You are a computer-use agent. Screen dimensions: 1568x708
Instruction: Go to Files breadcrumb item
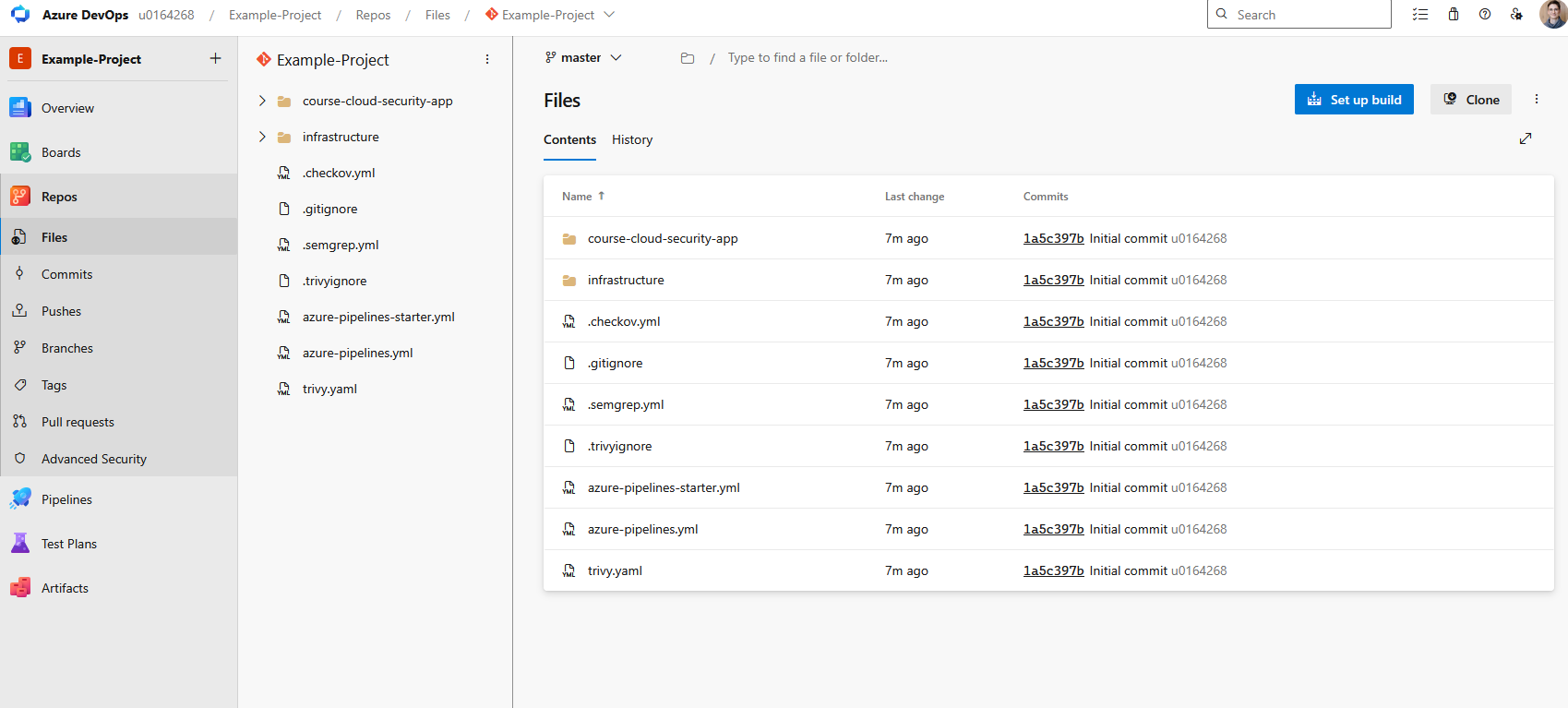437,15
